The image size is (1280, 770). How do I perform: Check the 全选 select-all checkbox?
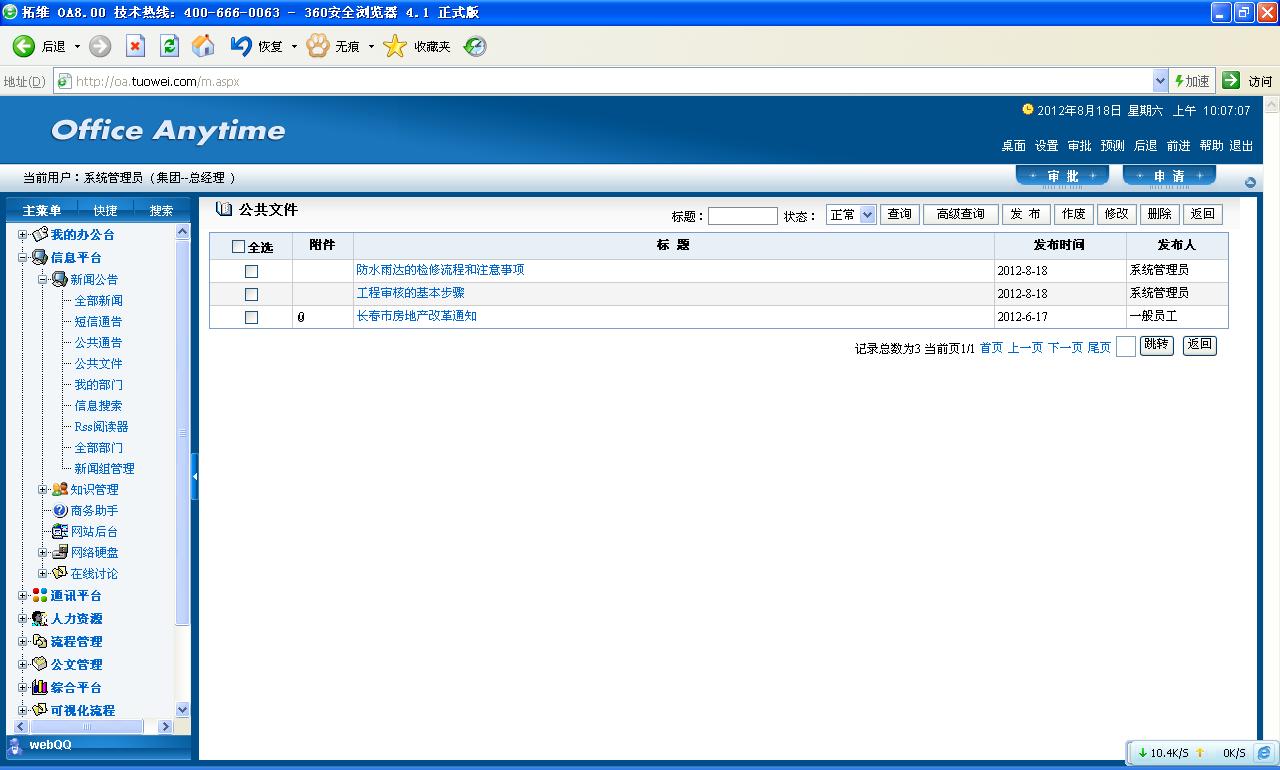(x=238, y=246)
